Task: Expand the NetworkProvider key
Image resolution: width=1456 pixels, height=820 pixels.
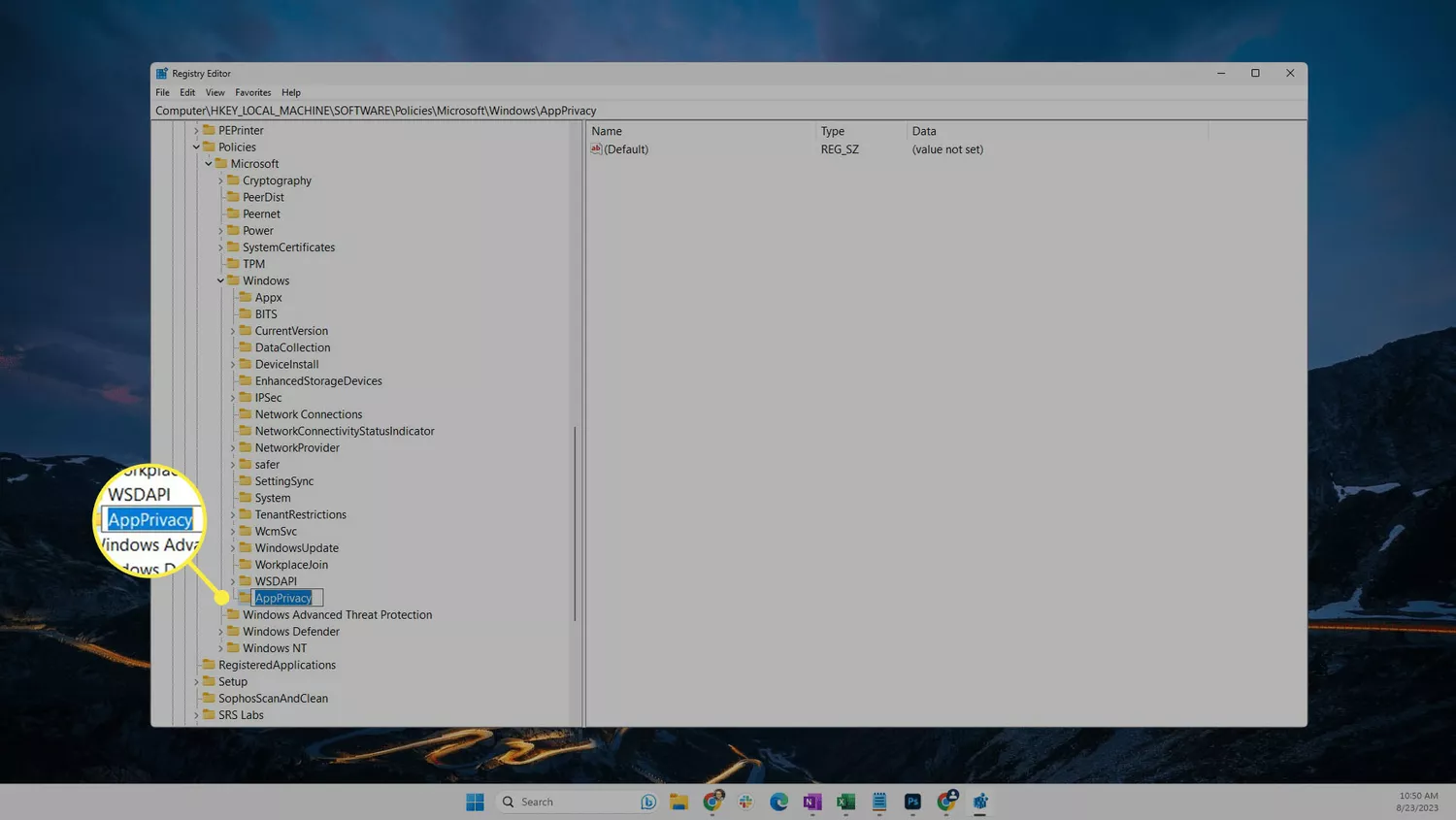Action: (233, 448)
